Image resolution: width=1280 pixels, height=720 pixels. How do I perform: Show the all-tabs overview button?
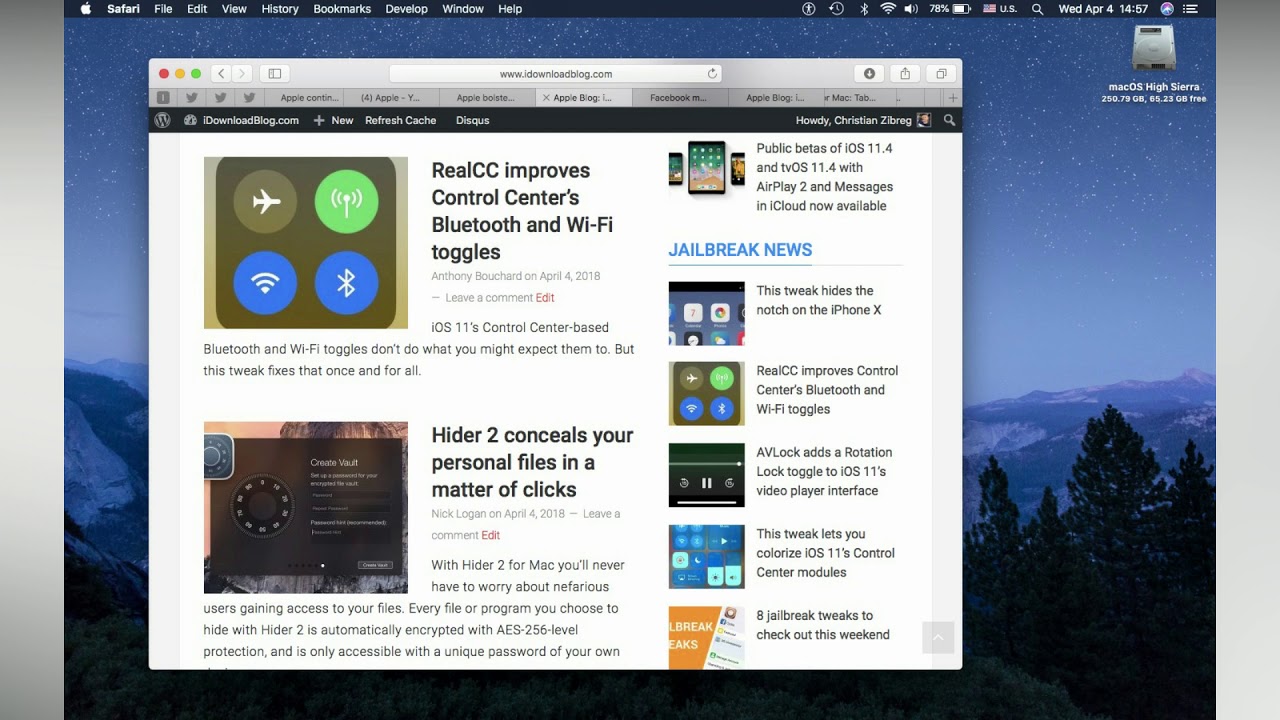point(941,73)
